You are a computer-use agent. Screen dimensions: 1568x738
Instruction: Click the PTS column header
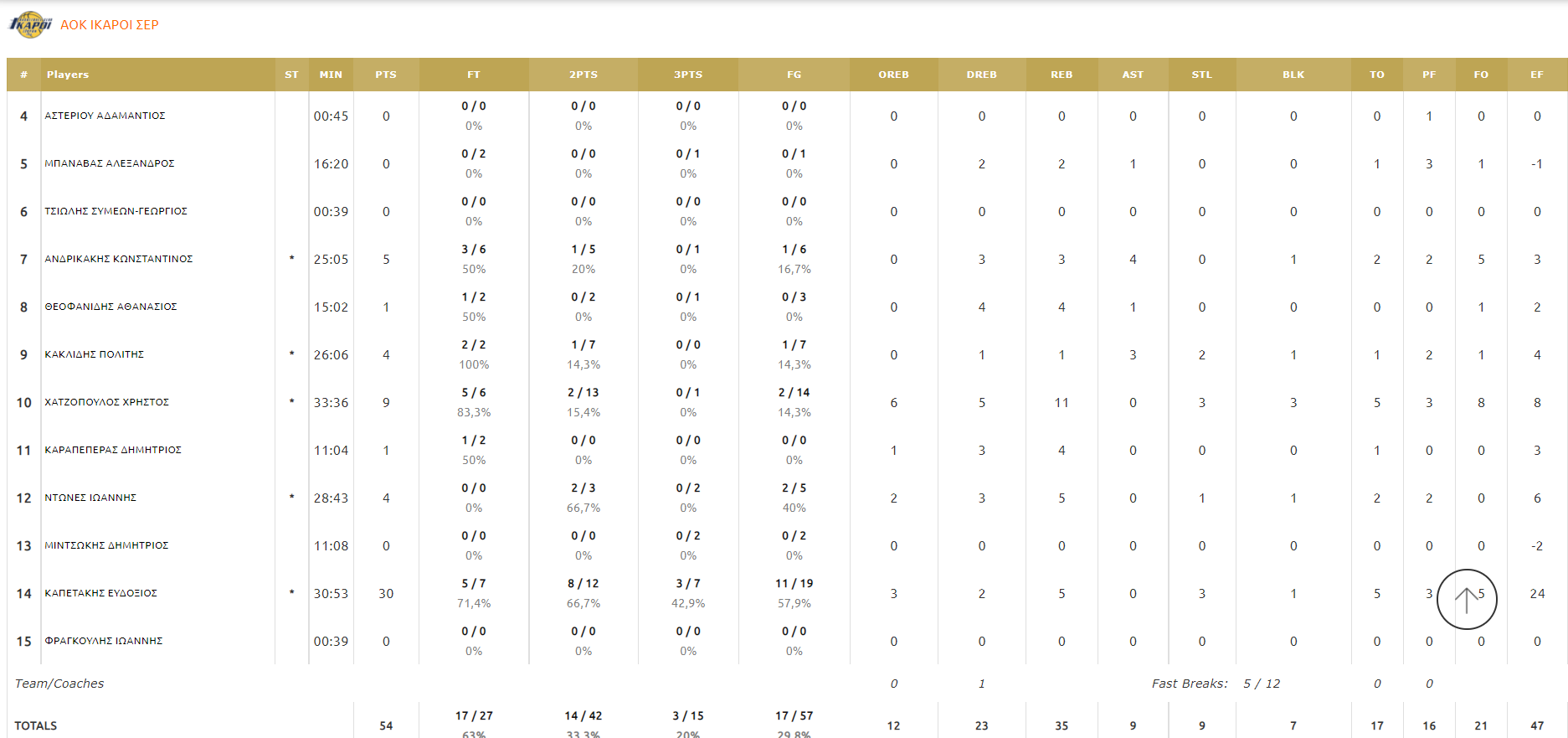coord(386,75)
